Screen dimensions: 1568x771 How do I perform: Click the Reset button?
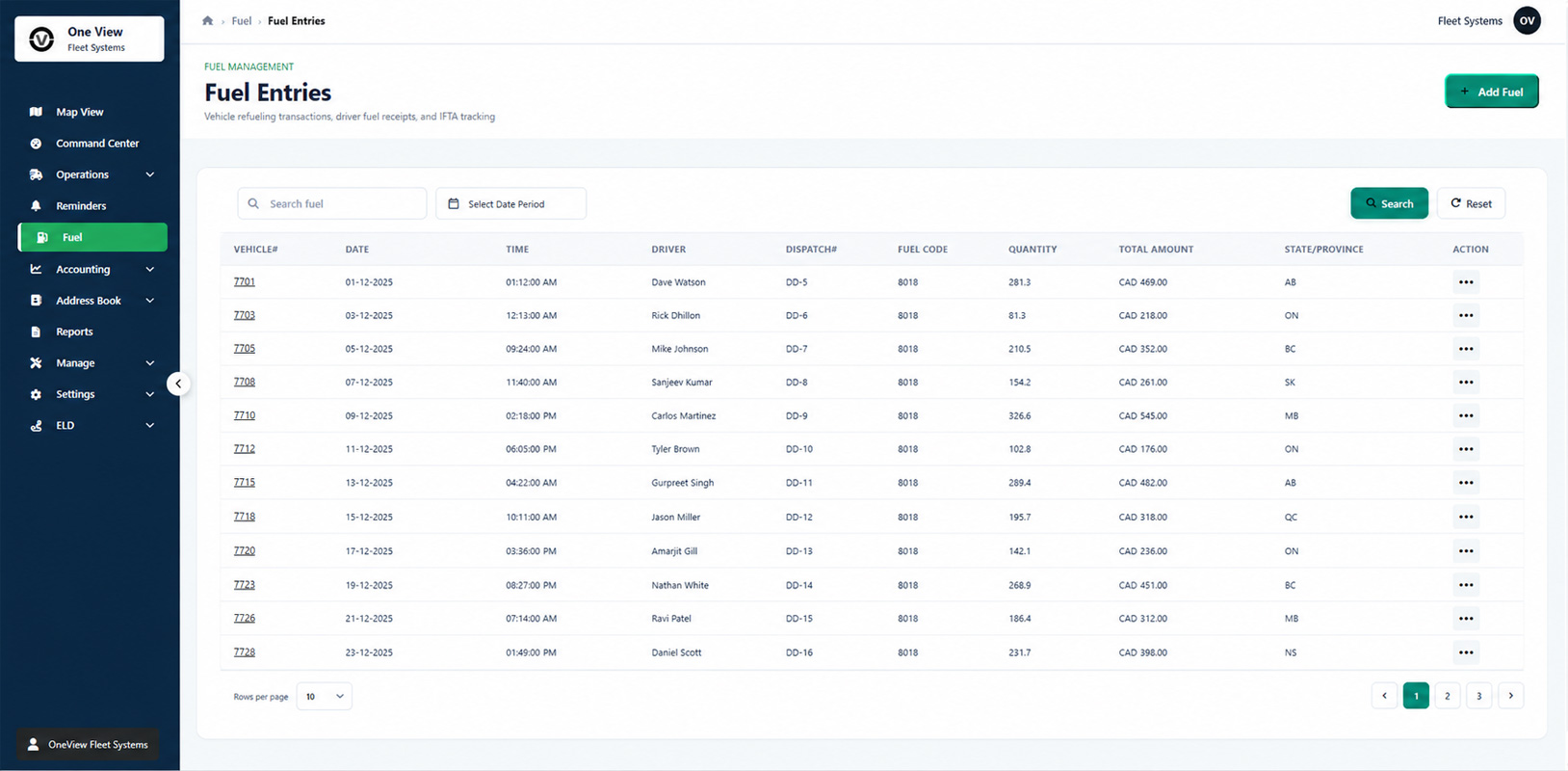(x=1471, y=203)
